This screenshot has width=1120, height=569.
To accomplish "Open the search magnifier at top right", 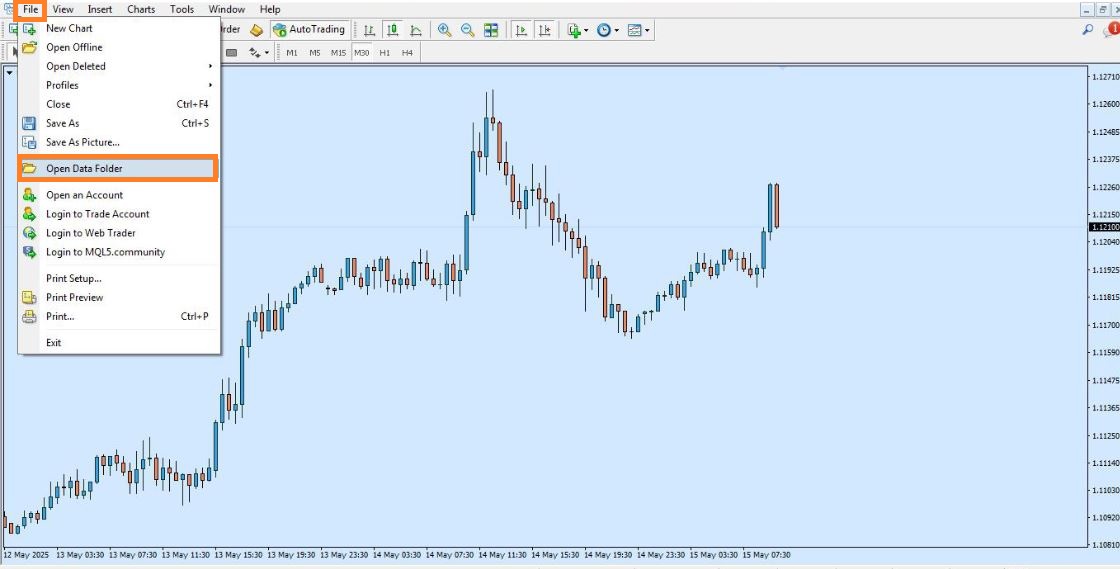I will coord(1088,30).
